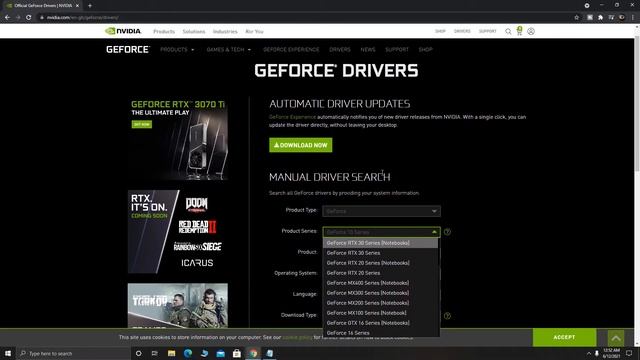Click the browser address bar
Image resolution: width=640 pixels, height=360 pixels.
tap(302, 18)
